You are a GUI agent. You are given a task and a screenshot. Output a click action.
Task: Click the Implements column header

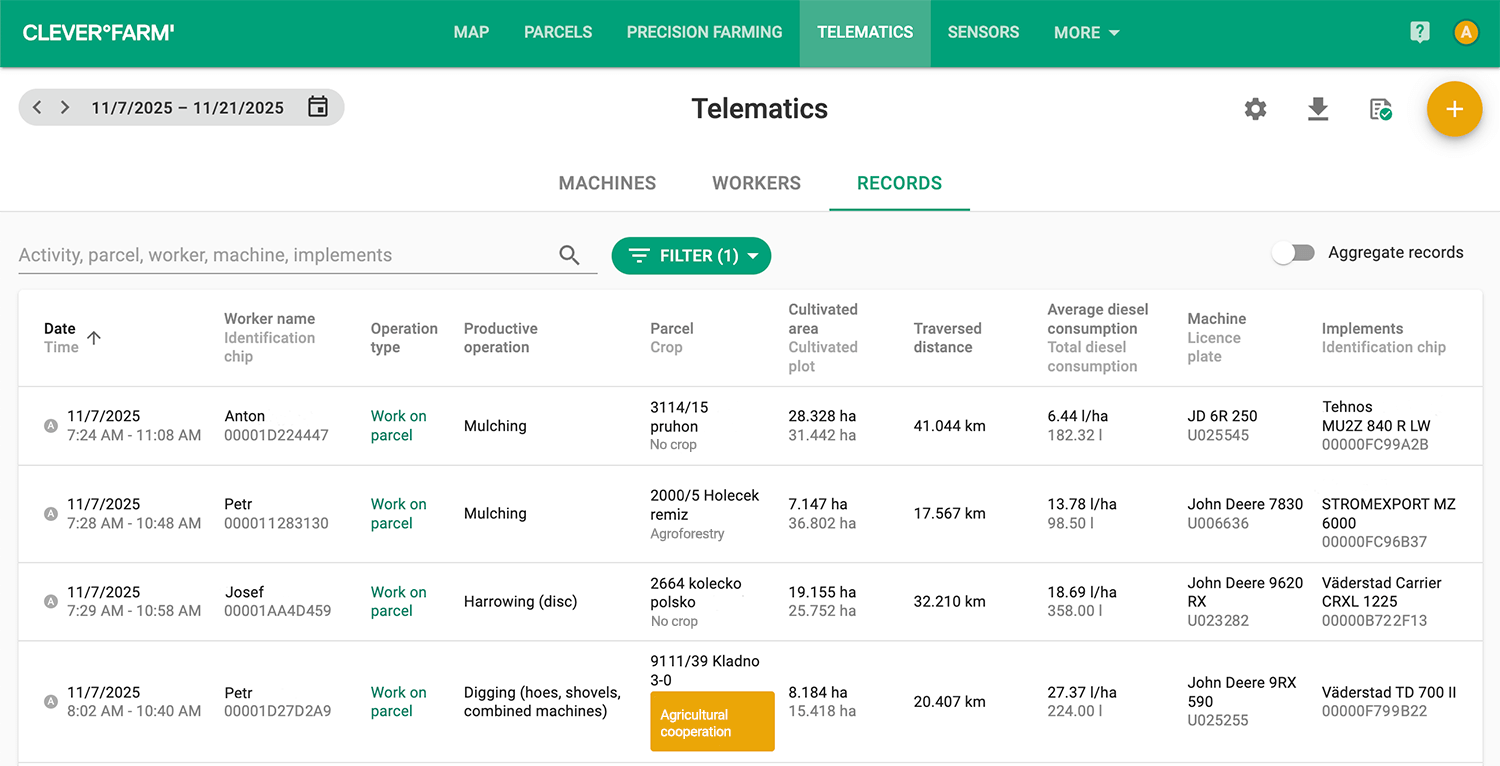pos(1362,329)
